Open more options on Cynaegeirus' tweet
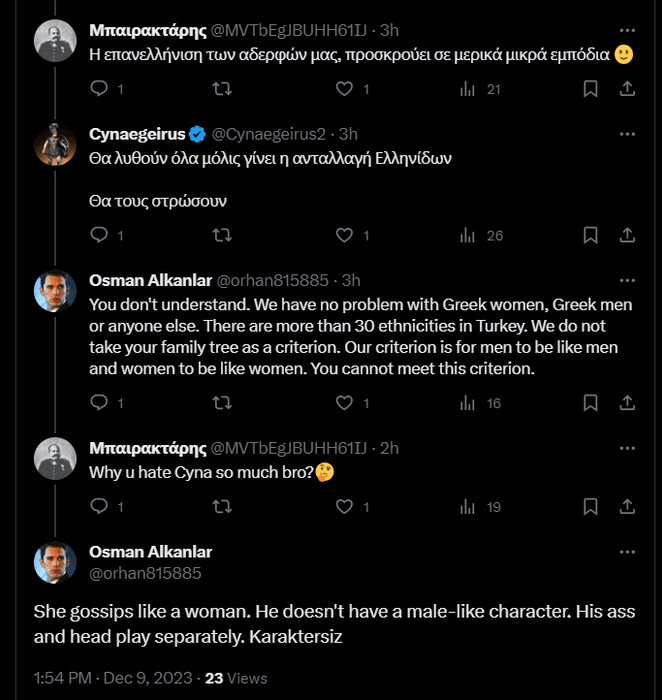Screen dimensions: 662x700 [627, 133]
